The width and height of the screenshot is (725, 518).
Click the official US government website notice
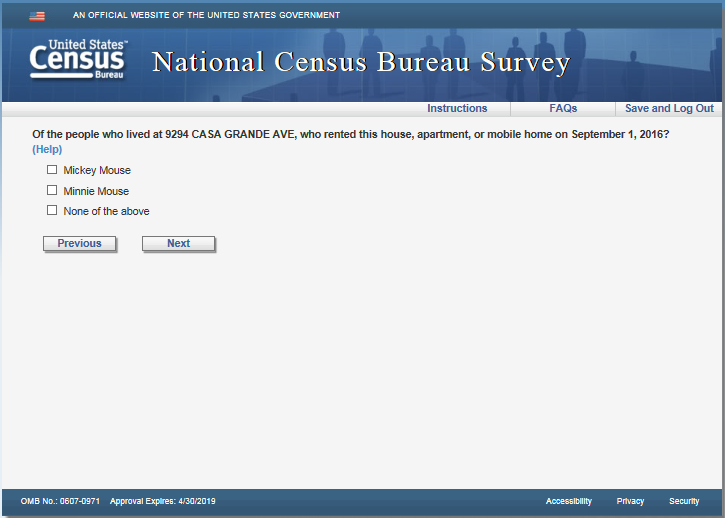pos(206,16)
